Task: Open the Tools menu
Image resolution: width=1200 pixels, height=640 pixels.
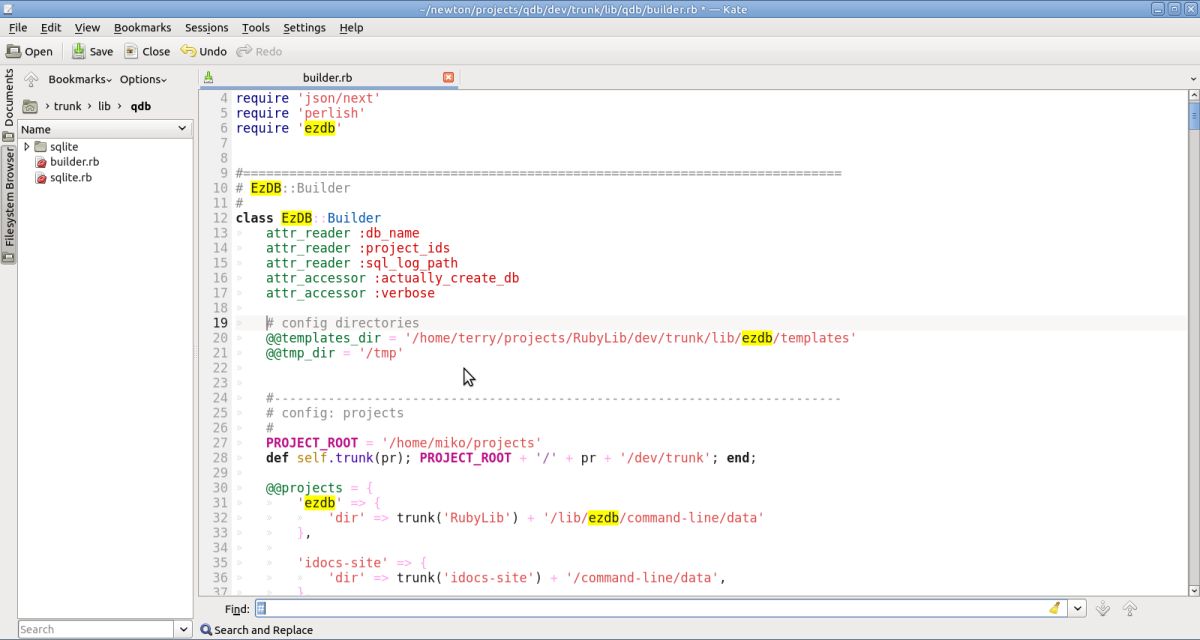Action: [256, 28]
